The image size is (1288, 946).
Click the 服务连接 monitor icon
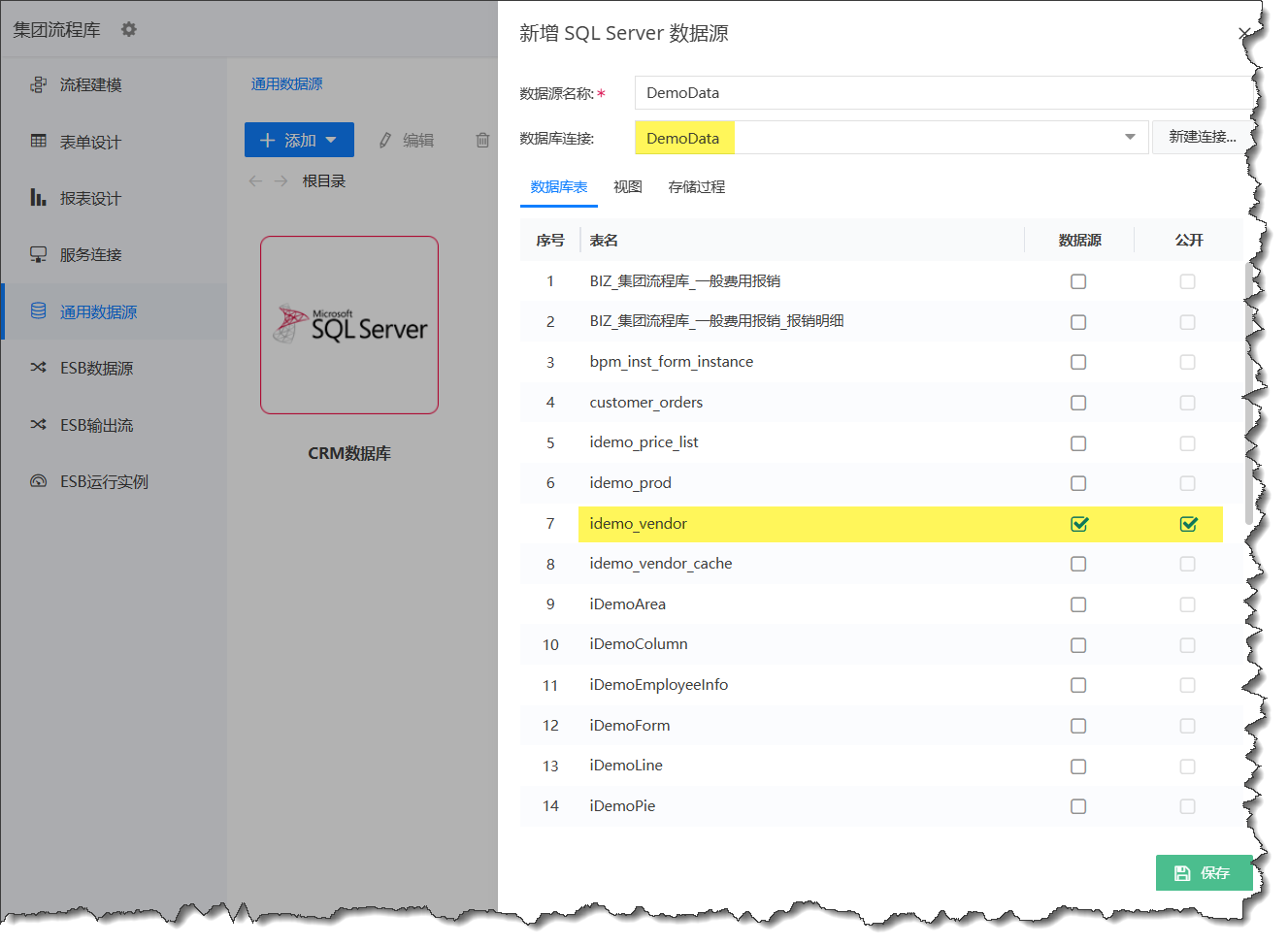pyautogui.click(x=39, y=255)
